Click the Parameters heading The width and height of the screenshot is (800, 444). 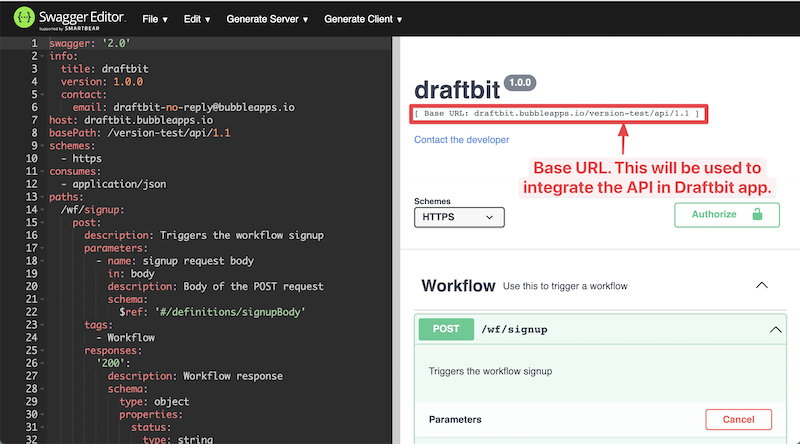(x=455, y=420)
